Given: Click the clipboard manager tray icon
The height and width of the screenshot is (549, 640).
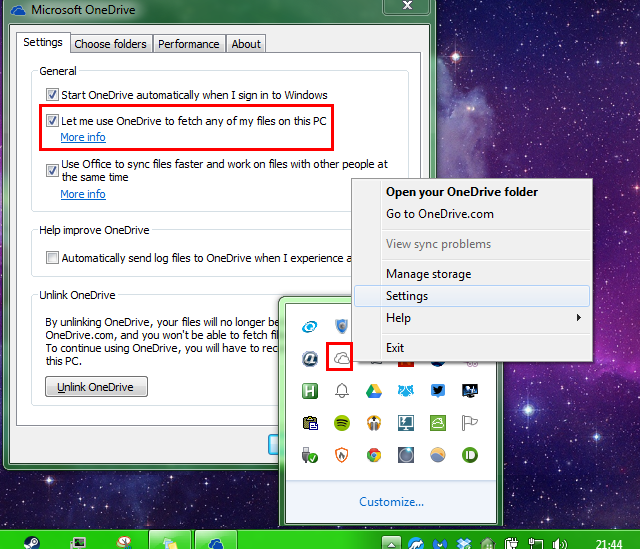Looking at the screenshot, I should tap(310, 423).
